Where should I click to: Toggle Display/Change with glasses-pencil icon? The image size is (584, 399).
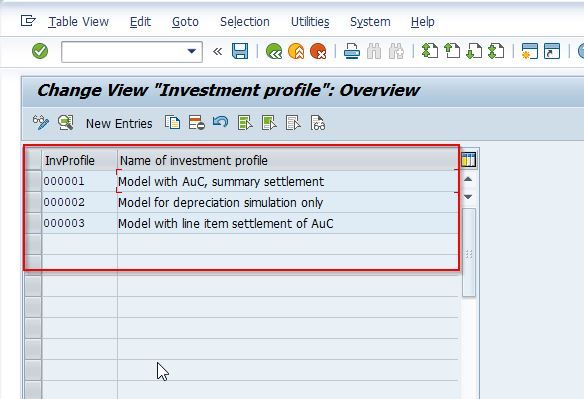pos(41,123)
